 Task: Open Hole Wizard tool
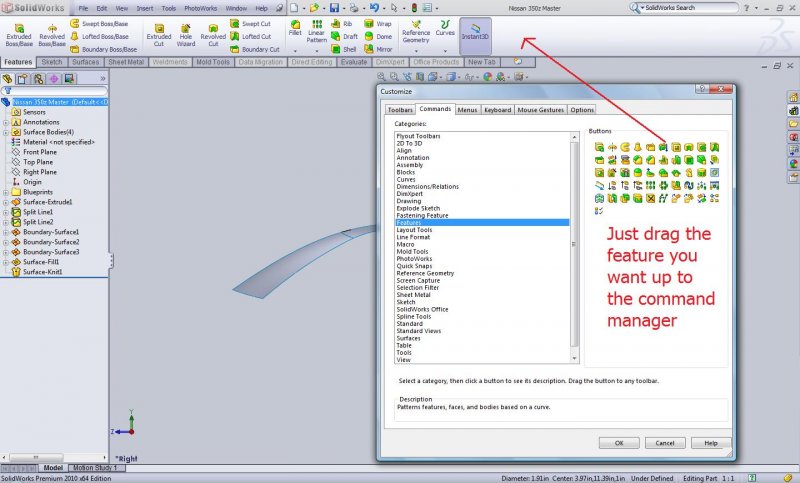[186, 35]
